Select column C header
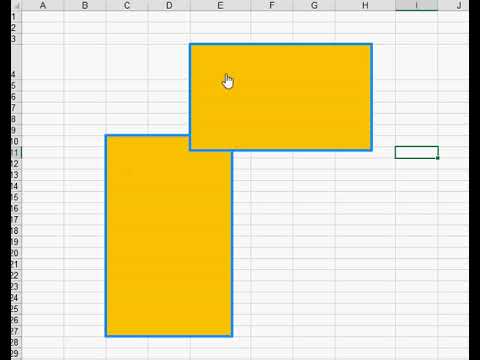This screenshot has width=480, height=360. pos(127,5)
